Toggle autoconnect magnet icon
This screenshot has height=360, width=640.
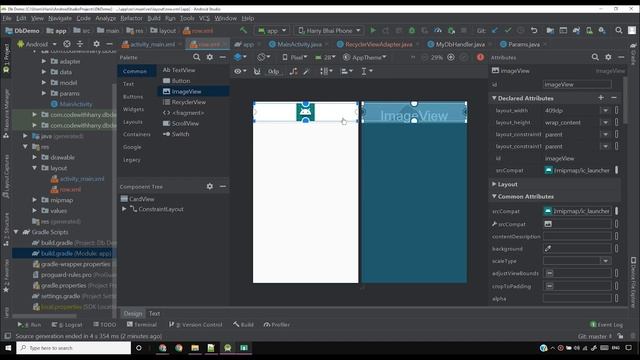(x=257, y=71)
